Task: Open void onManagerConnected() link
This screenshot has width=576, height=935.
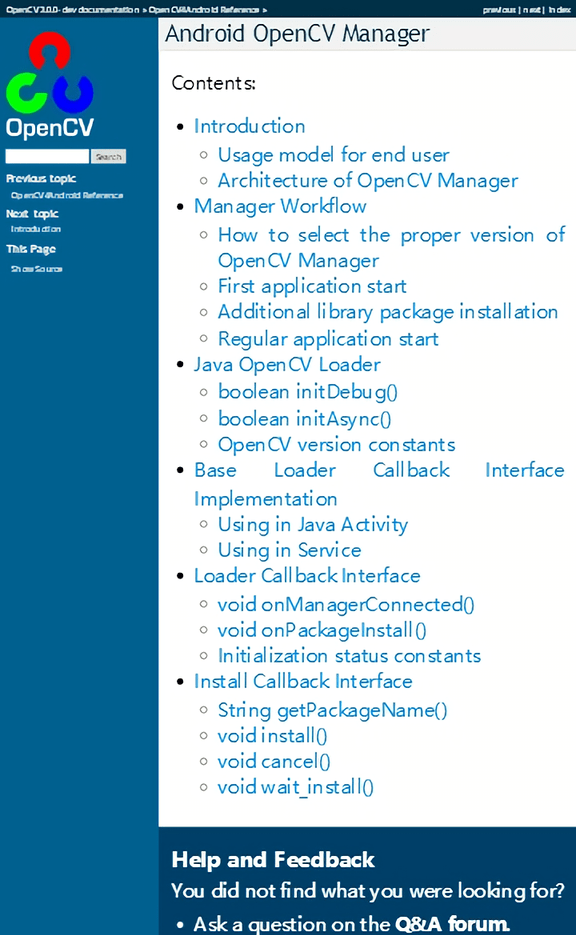Action: click(x=346, y=605)
